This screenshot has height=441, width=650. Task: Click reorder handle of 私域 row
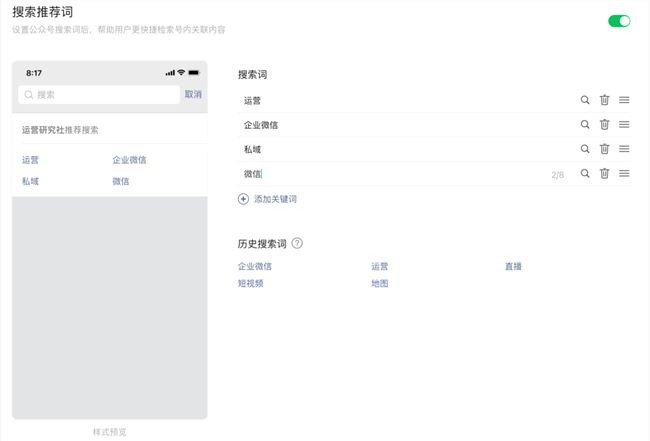click(624, 149)
